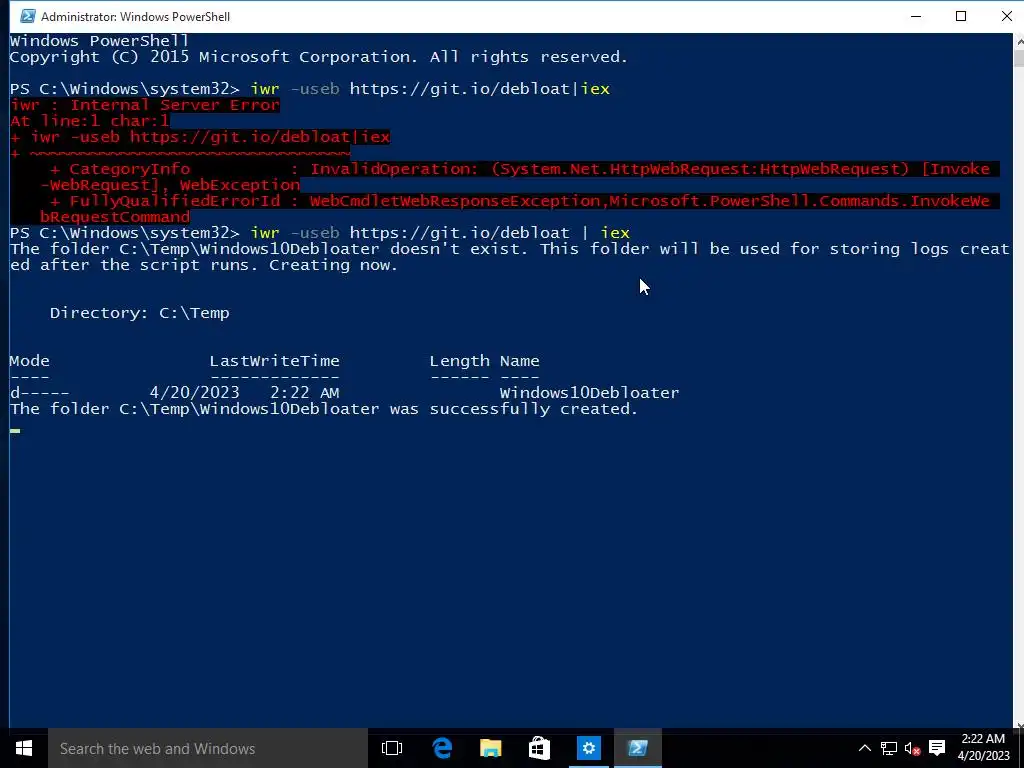Focus the Search the web and Windows box
Screen dimensions: 1024x768
coord(208,748)
